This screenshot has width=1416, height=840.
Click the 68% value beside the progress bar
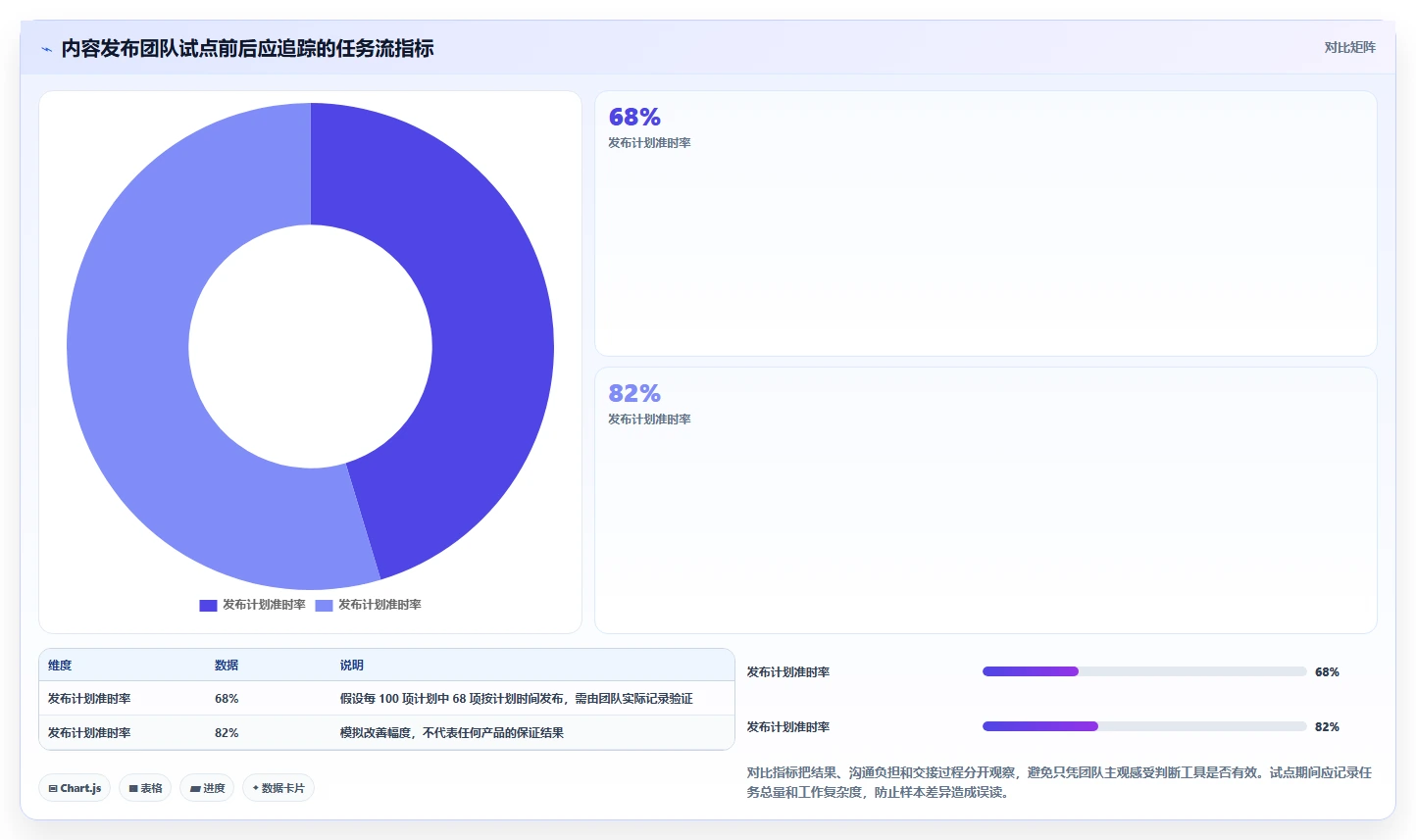1327,671
